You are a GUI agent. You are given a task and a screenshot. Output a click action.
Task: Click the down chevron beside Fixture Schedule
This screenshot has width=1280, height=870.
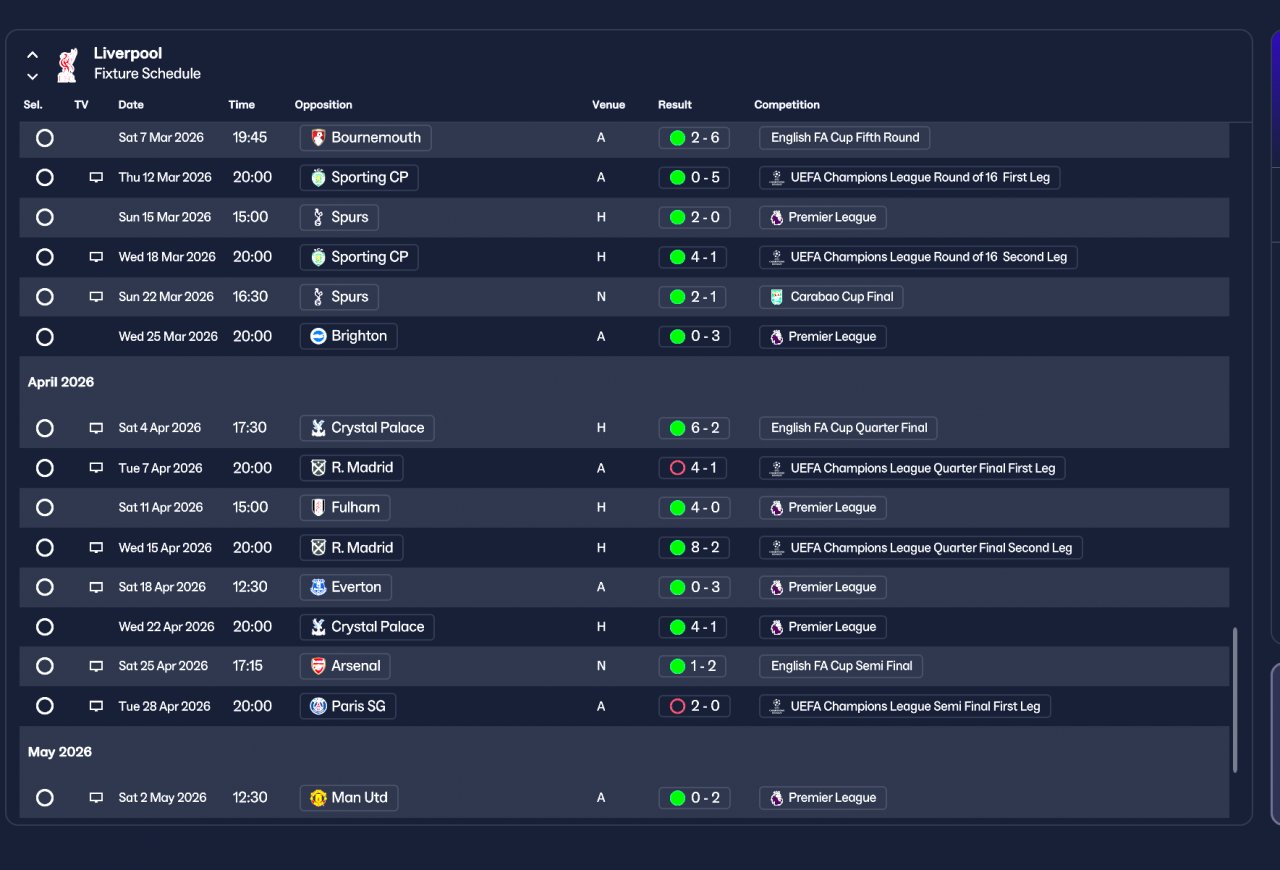coord(32,76)
